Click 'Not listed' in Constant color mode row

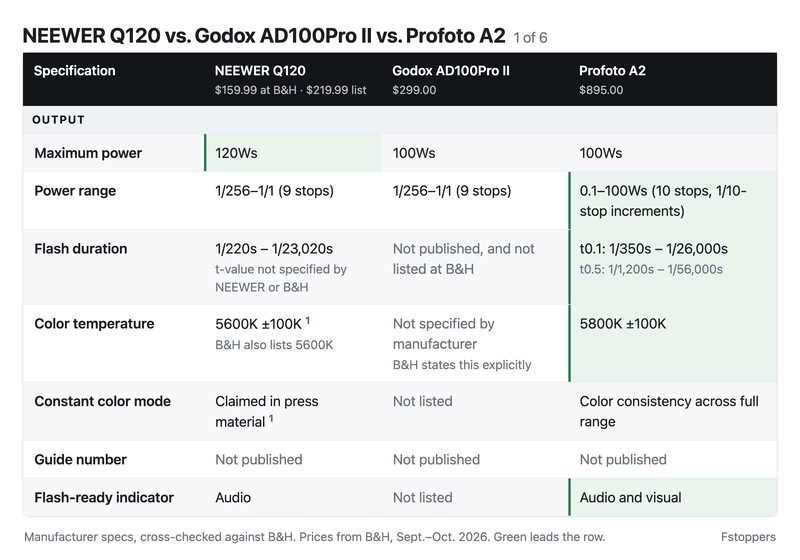tap(422, 401)
